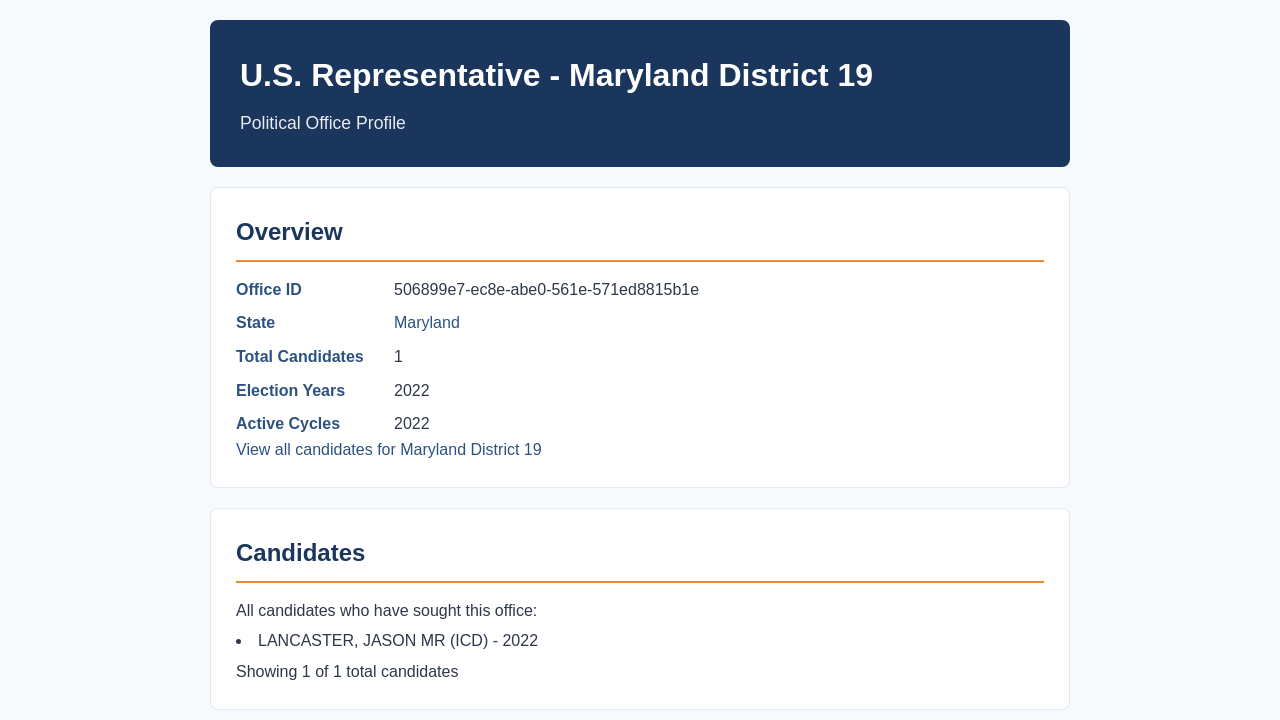Open the Maryland state link
The height and width of the screenshot is (720, 1280).
[427, 323]
